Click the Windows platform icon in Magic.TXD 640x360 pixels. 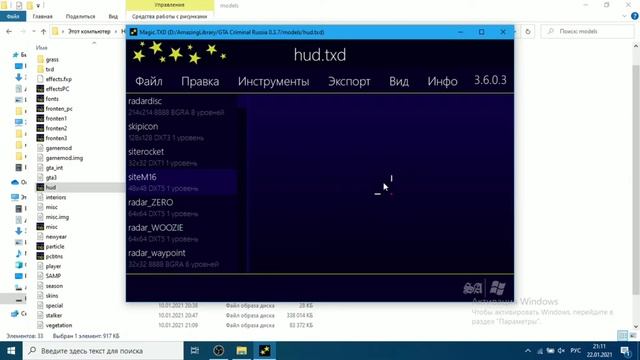click(497, 288)
